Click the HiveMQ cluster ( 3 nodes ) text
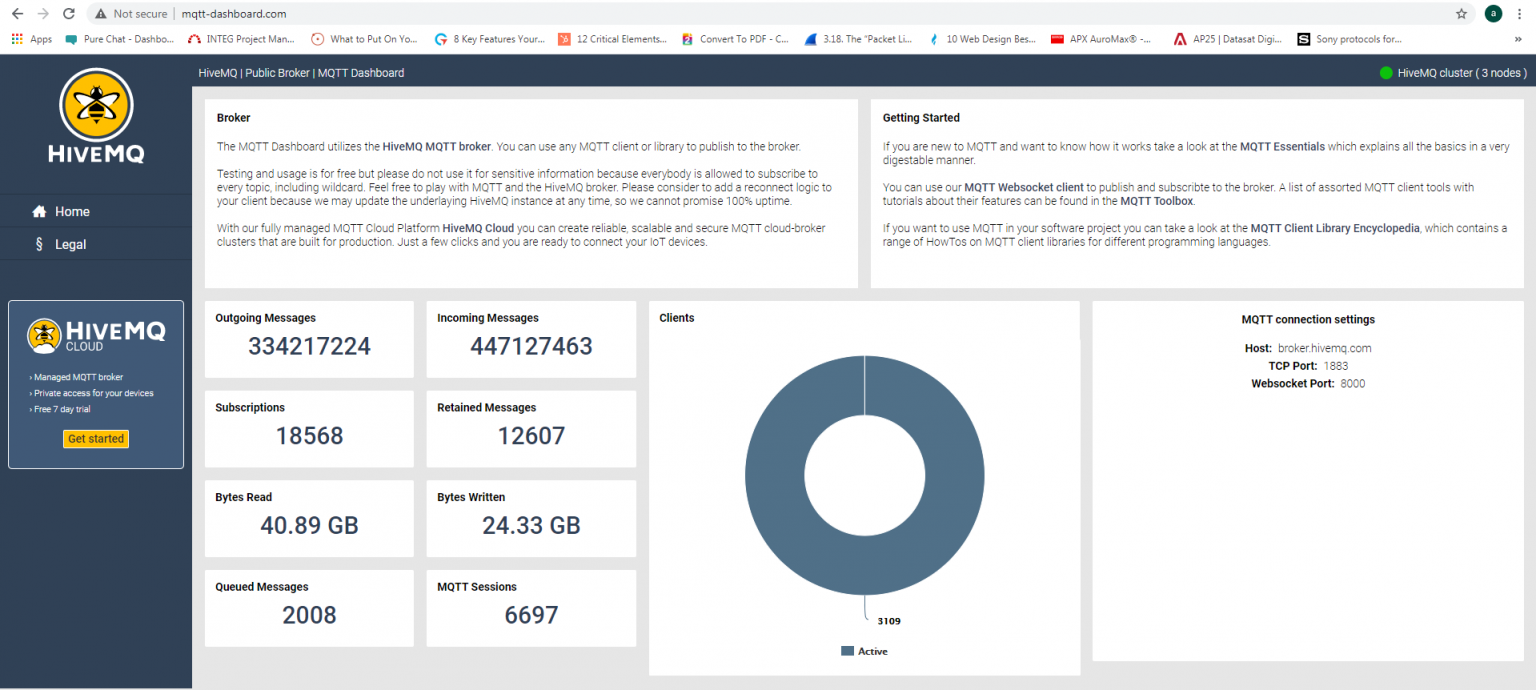Viewport: 1536px width, 690px height. click(x=1462, y=73)
